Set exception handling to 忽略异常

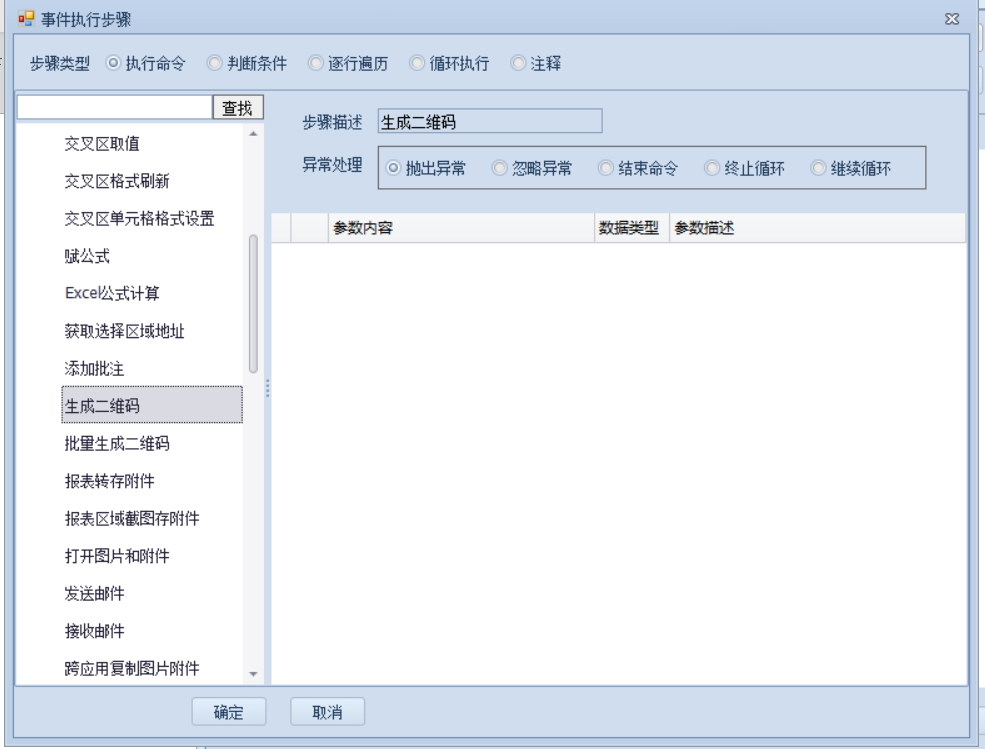500,169
